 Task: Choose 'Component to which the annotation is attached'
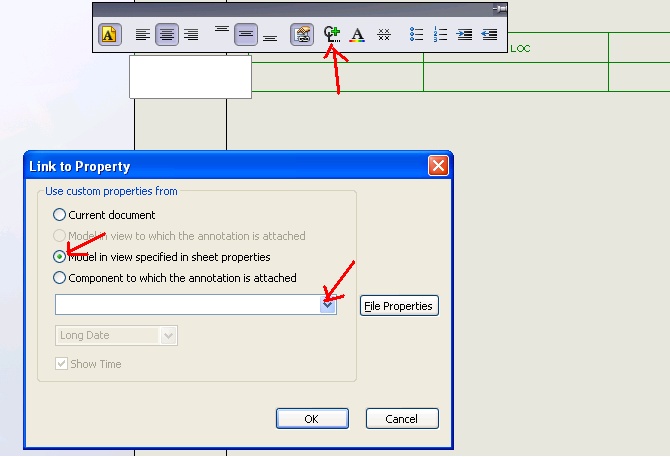[175, 278]
